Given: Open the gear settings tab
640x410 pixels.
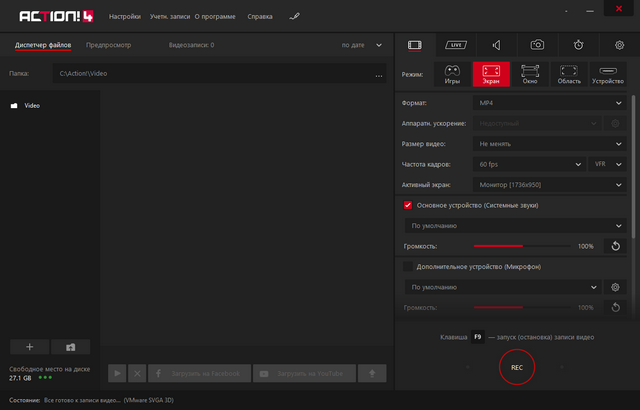Looking at the screenshot, I should [619, 45].
